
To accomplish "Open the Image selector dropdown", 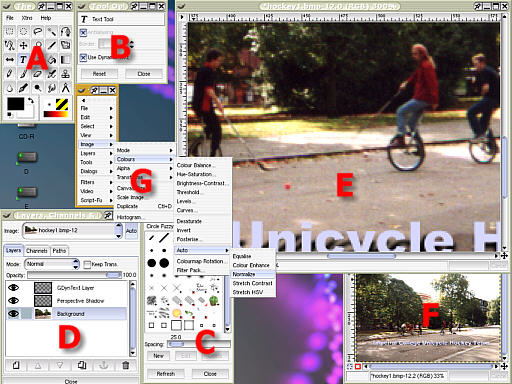I will pyautogui.click(x=72, y=231).
